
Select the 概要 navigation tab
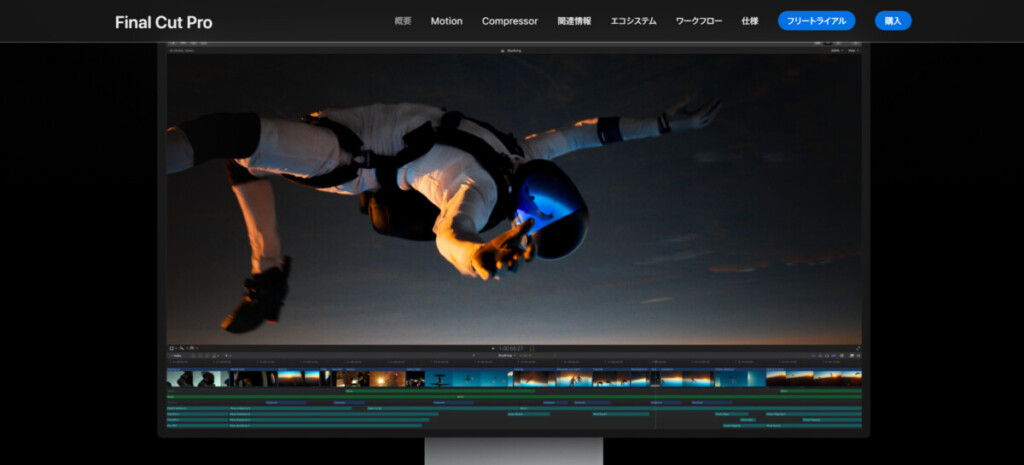(403, 21)
